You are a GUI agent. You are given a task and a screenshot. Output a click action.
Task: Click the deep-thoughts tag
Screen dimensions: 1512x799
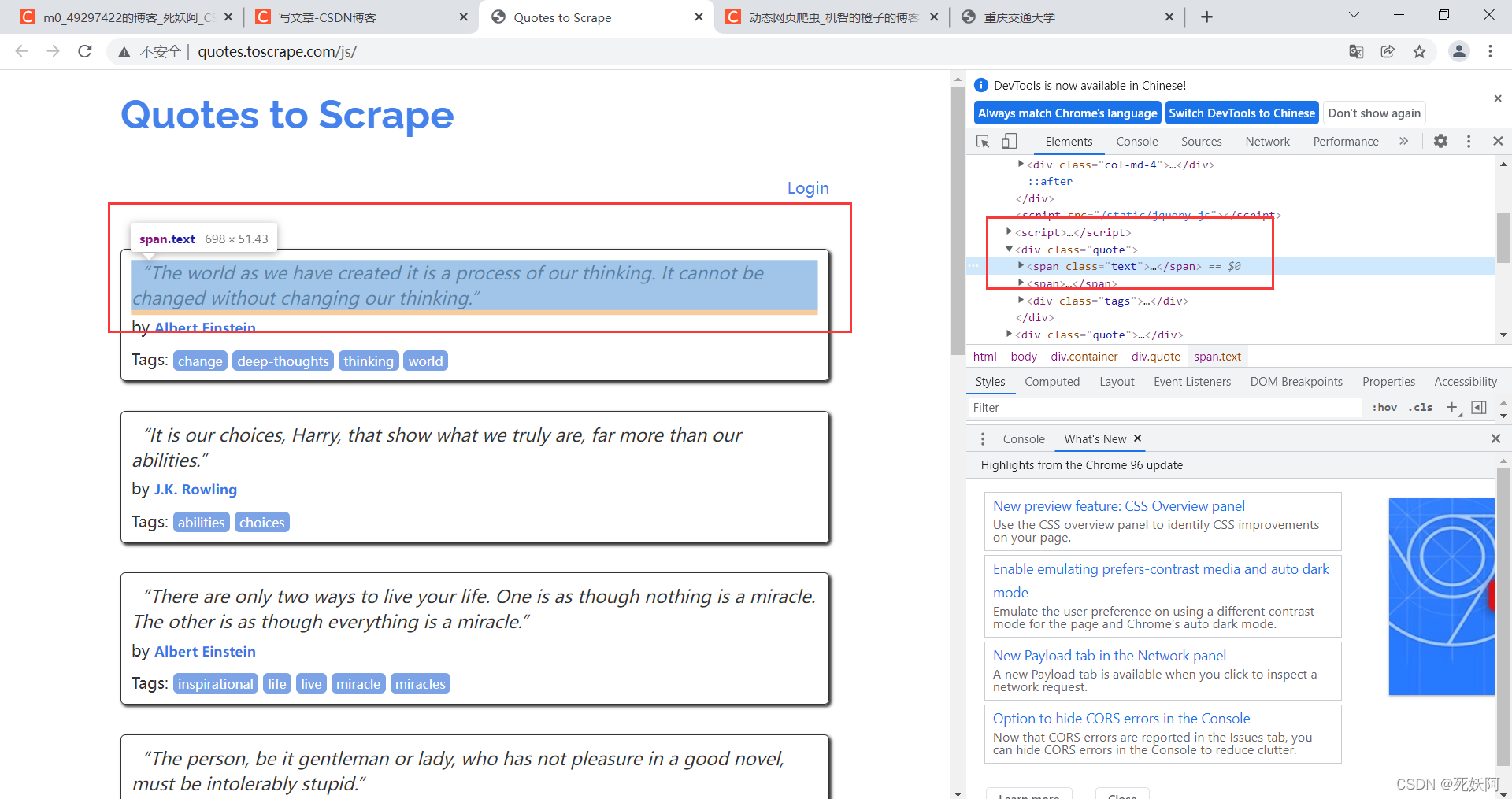[x=283, y=361]
